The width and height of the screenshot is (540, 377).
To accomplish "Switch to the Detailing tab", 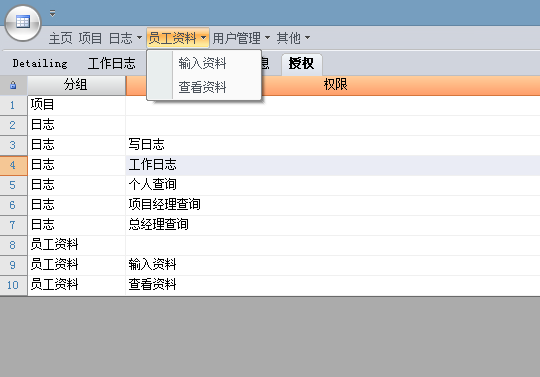I will click(x=40, y=63).
